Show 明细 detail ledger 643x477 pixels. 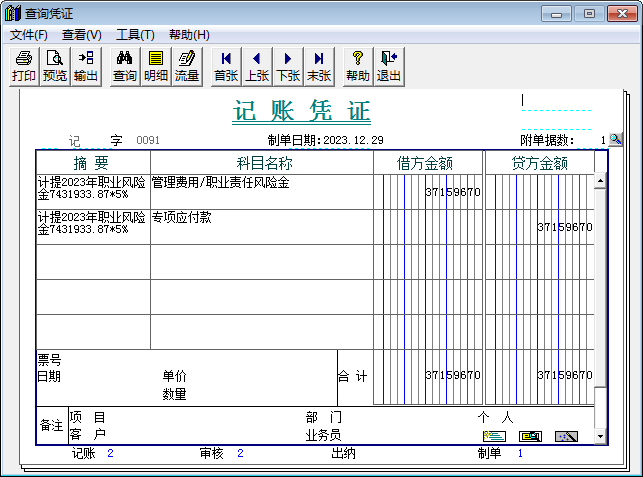click(156, 66)
